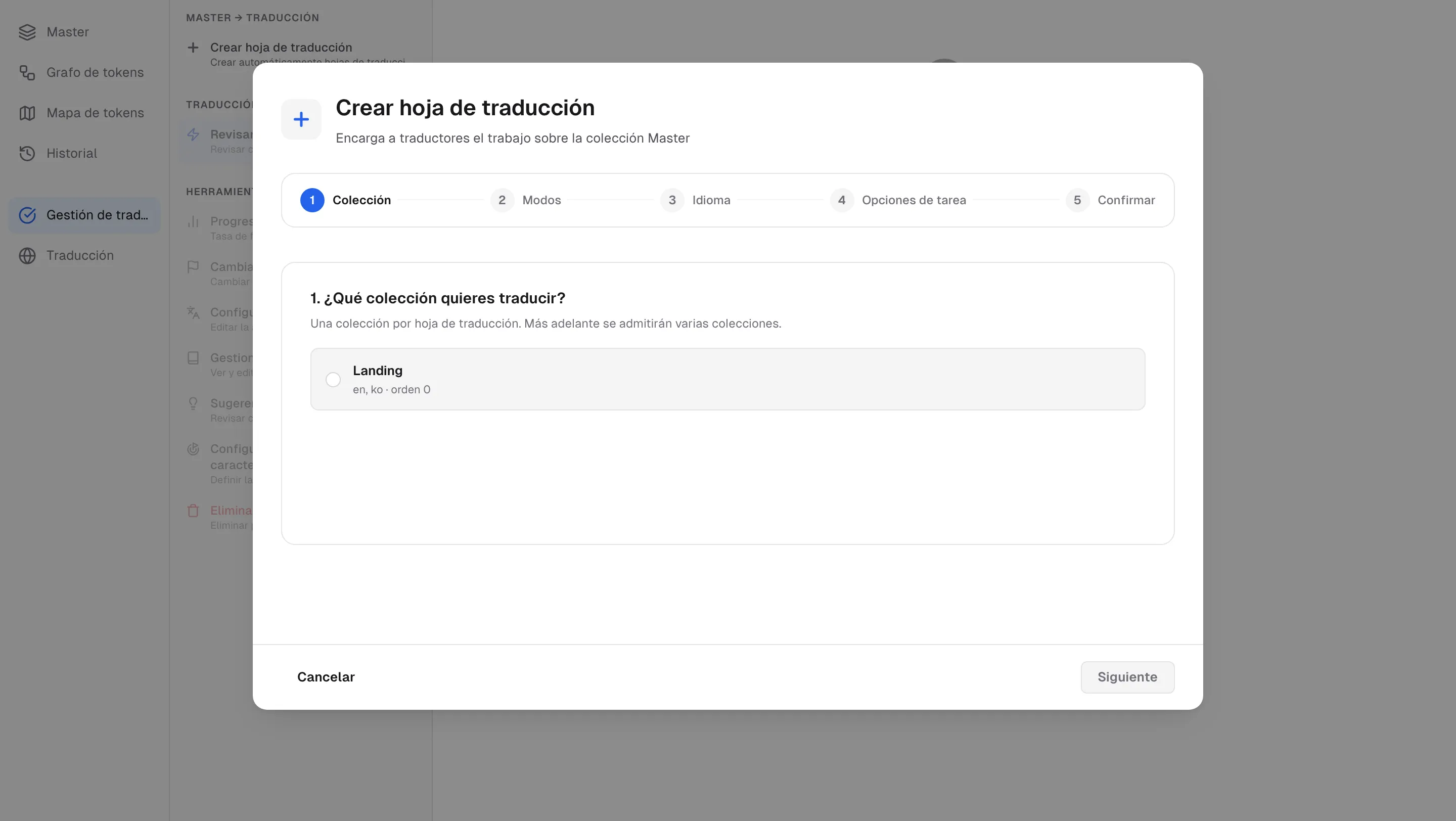Screen dimensions: 1456x821
Task: Open the Traducción globe icon
Action: coord(27,256)
